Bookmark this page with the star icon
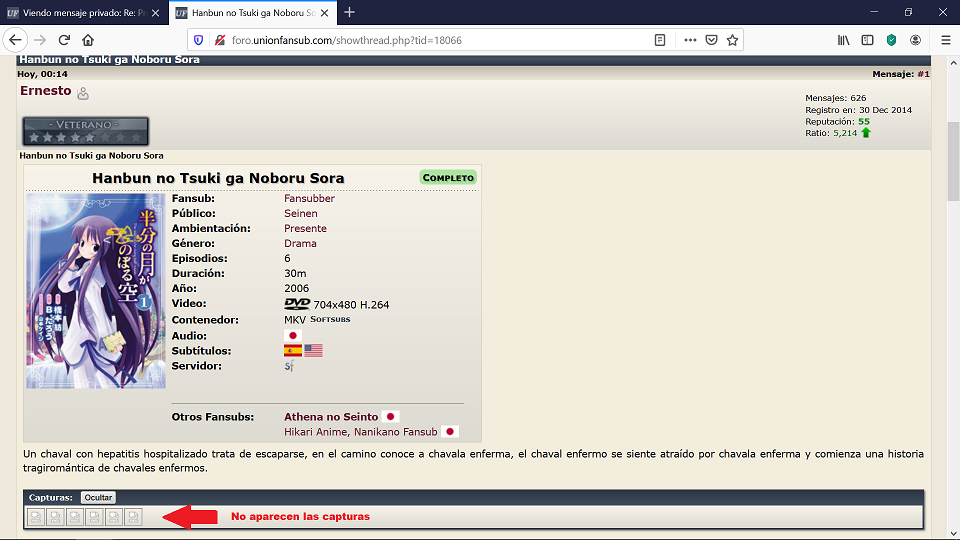The height and width of the screenshot is (540, 960). 732,40
